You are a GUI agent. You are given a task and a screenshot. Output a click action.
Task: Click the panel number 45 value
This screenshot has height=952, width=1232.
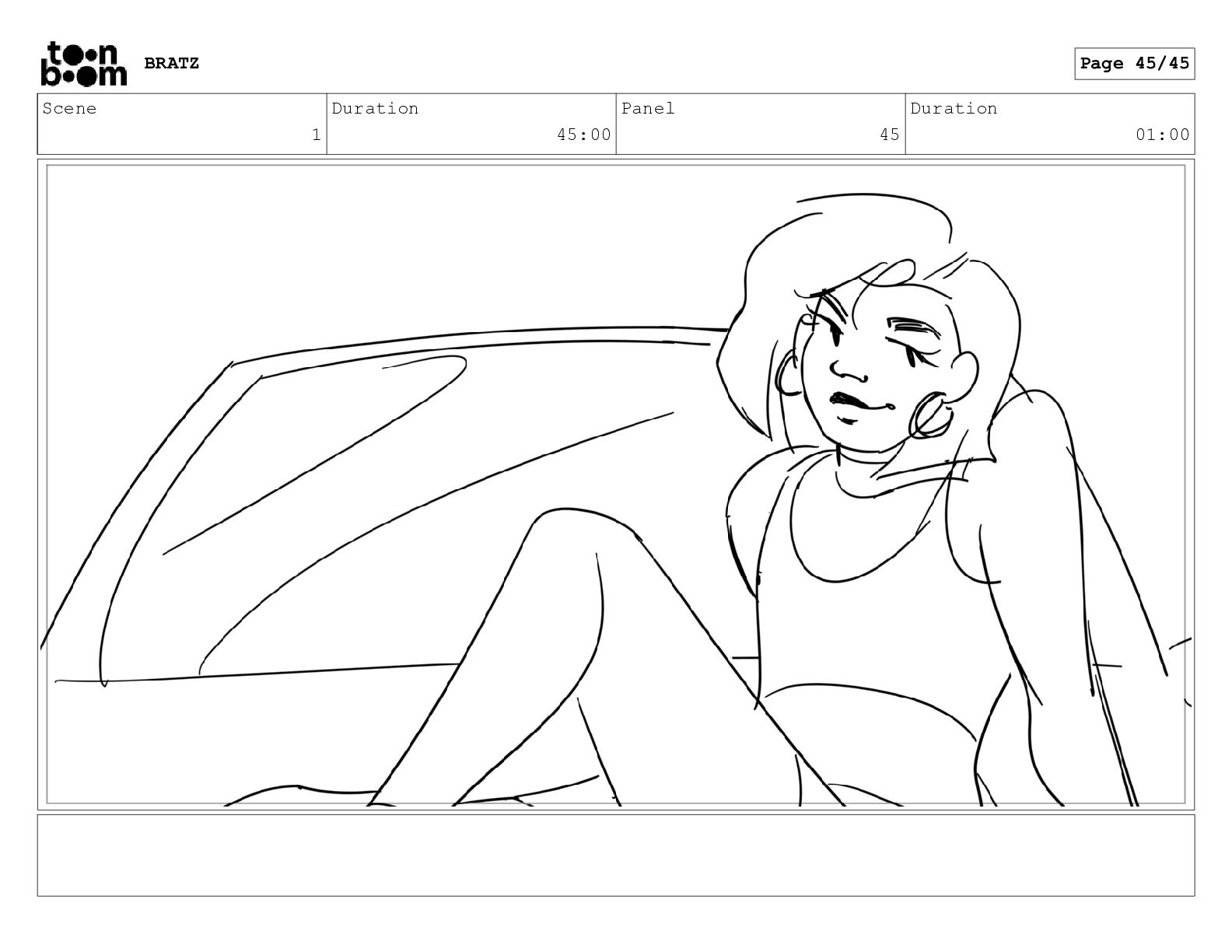click(890, 135)
